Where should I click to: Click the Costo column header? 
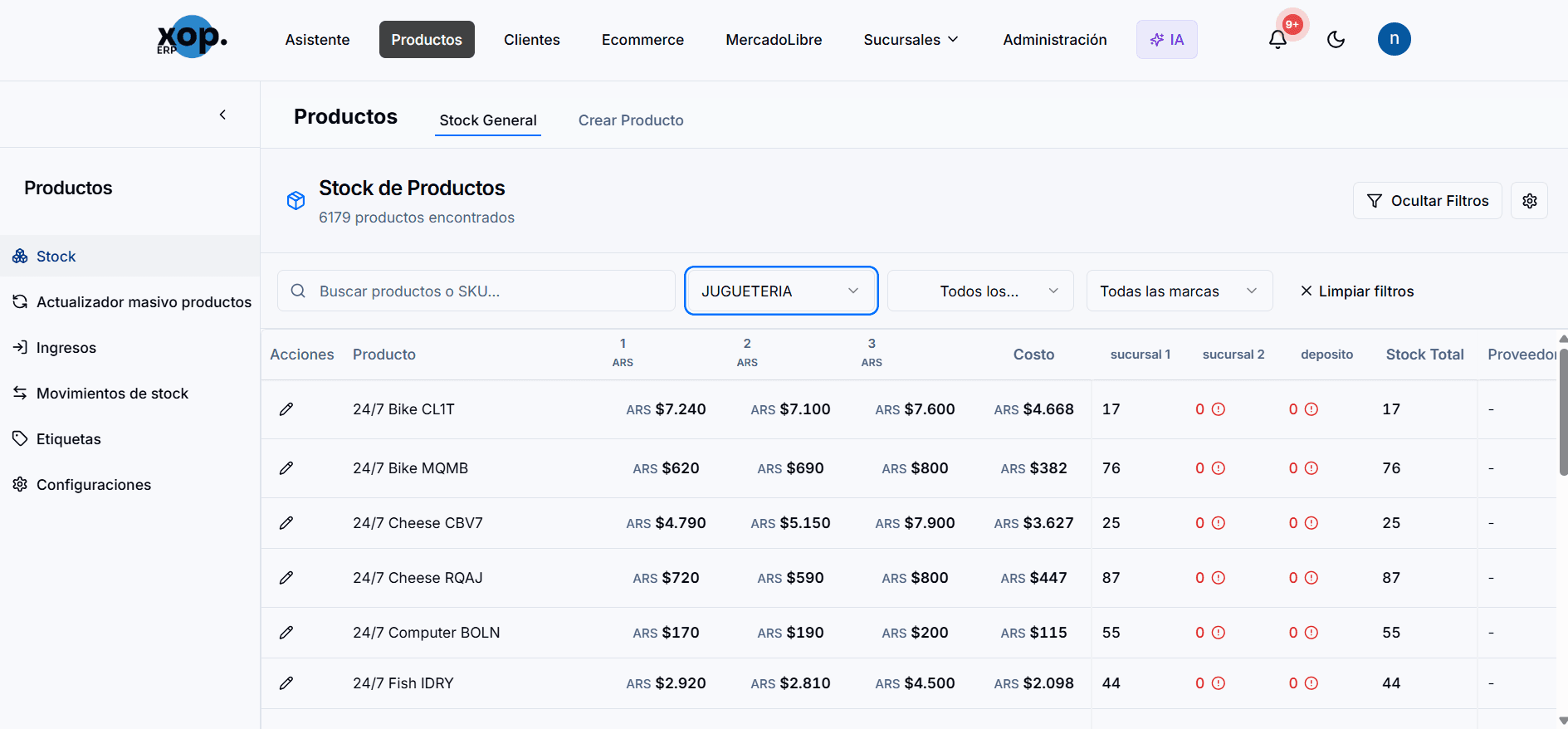tap(1033, 355)
